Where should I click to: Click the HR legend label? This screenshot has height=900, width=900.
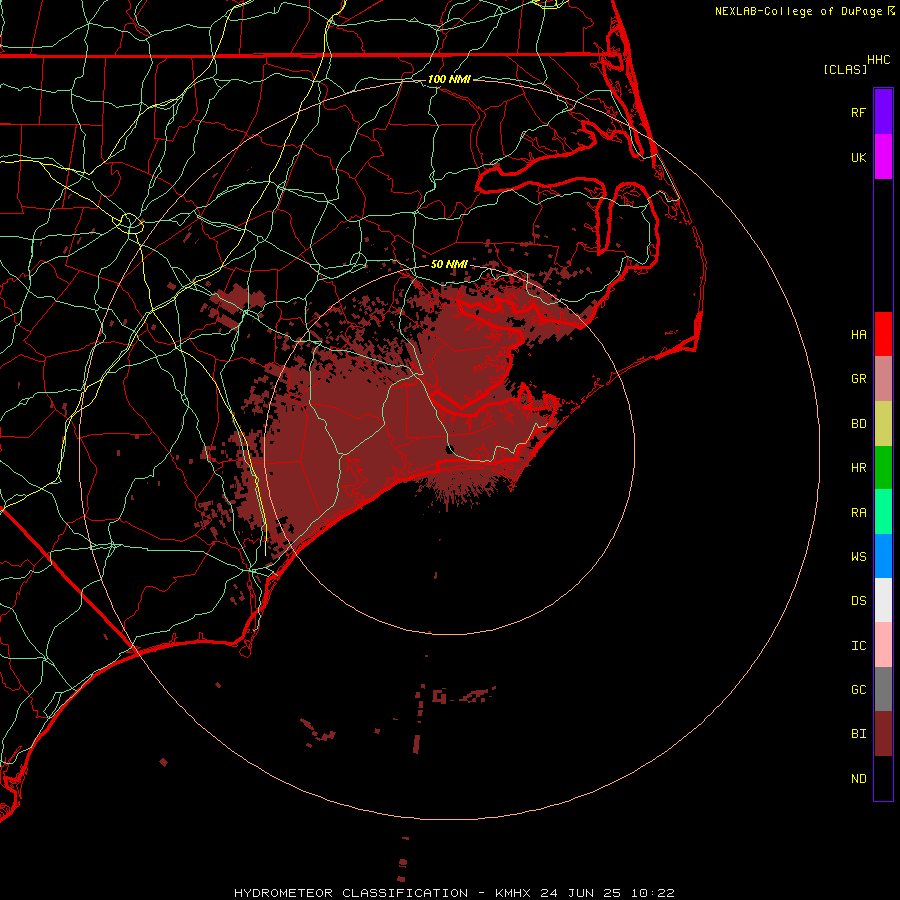(x=858, y=468)
